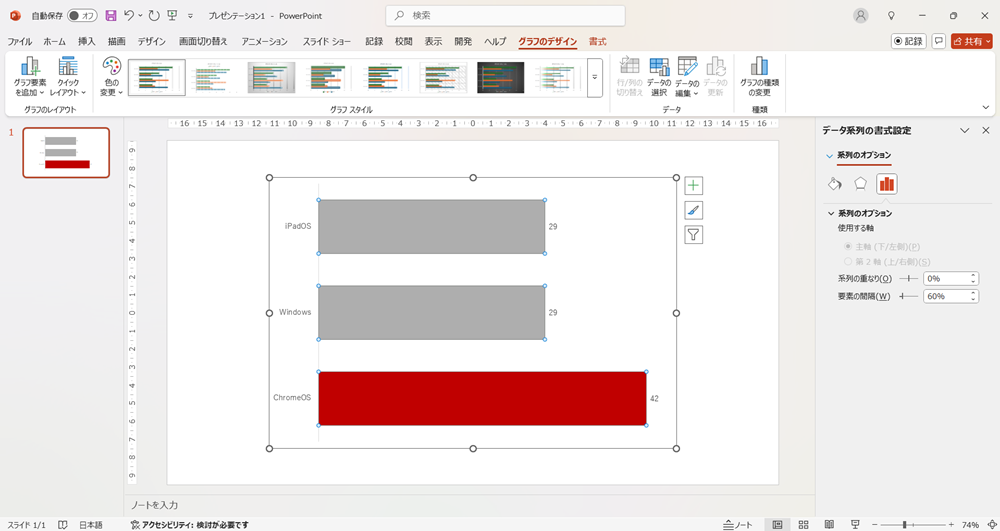
Task: Fit slide to window icon
Action: coord(990,525)
